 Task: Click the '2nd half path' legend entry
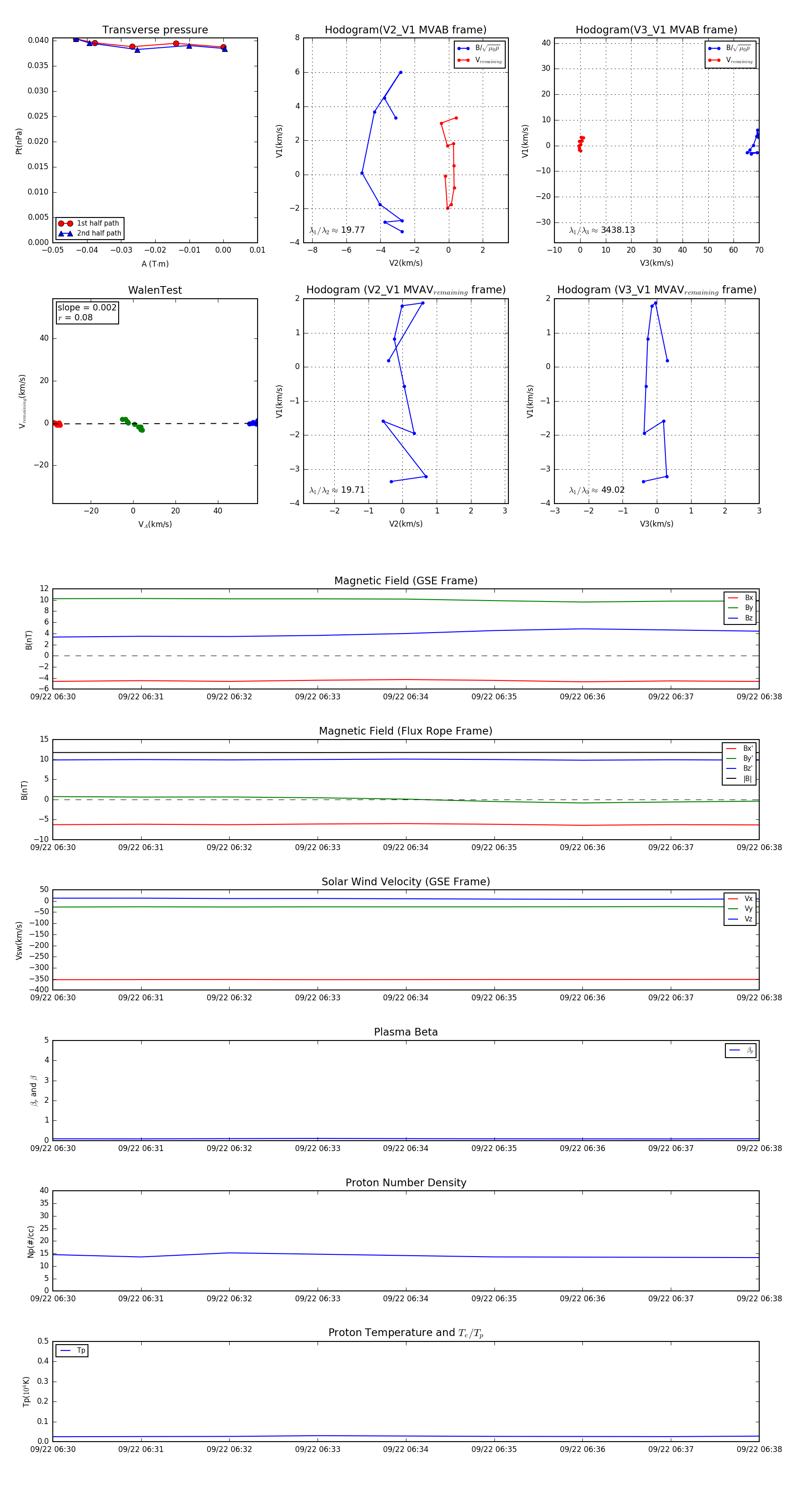pos(90,234)
